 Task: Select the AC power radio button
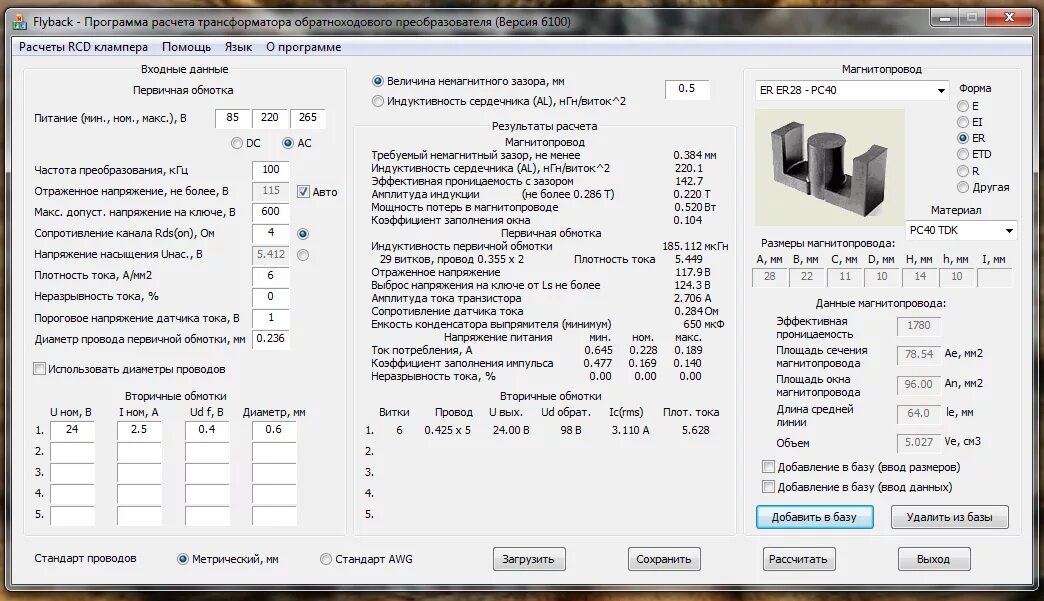click(x=290, y=142)
